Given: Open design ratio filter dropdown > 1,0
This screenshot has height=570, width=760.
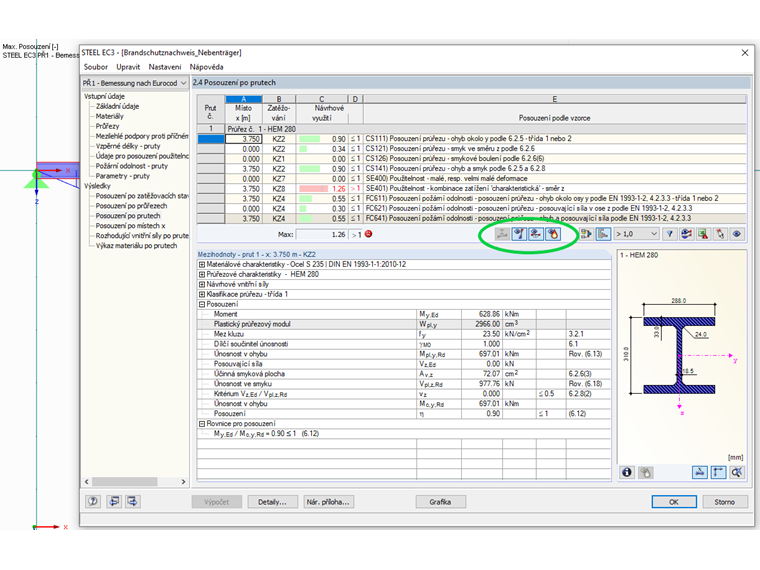Looking at the screenshot, I should 636,234.
